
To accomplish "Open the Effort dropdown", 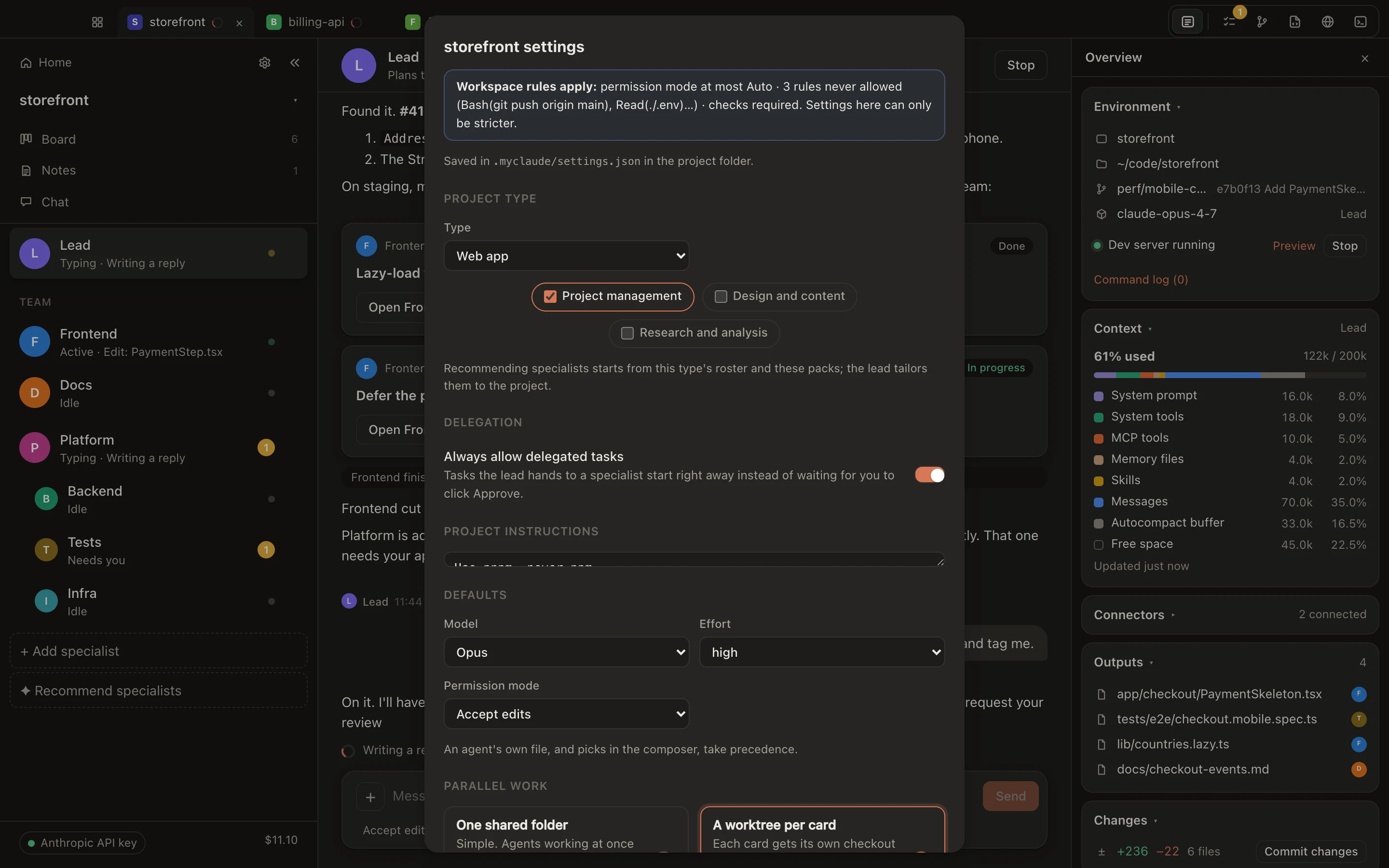I will pyautogui.click(x=822, y=652).
